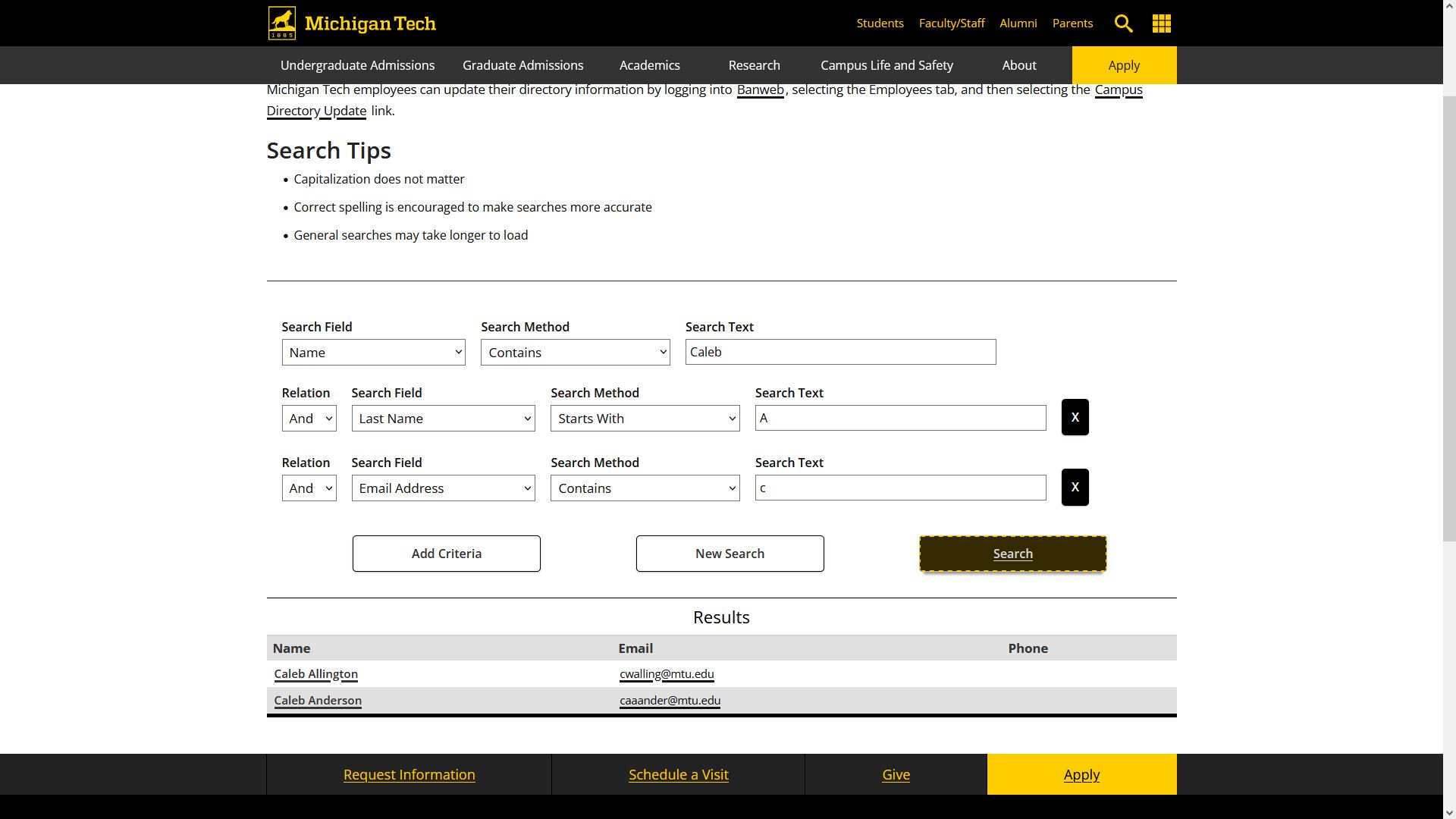Click the Banweb hyperlink

[760, 89]
